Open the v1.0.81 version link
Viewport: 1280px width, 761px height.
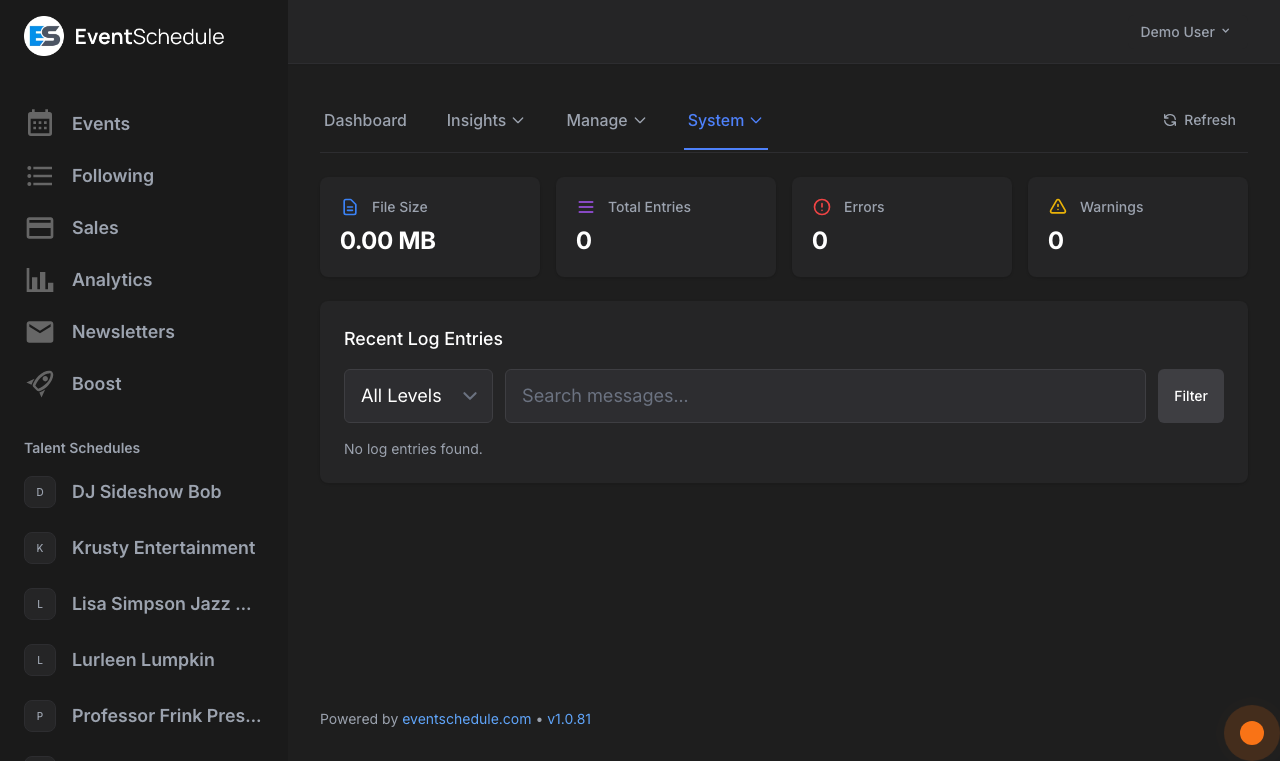click(569, 719)
